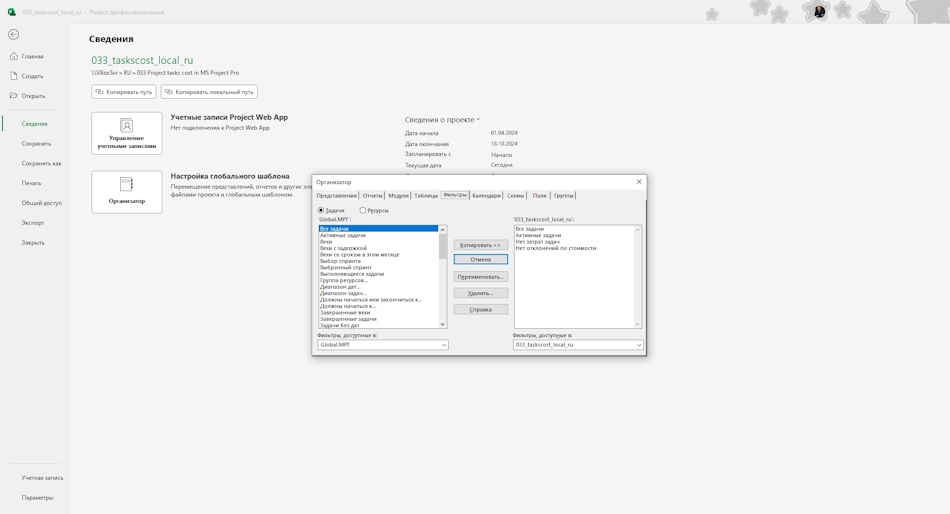Open the Управление учетными записями tile
This screenshot has height=514, width=950.
(x=127, y=133)
